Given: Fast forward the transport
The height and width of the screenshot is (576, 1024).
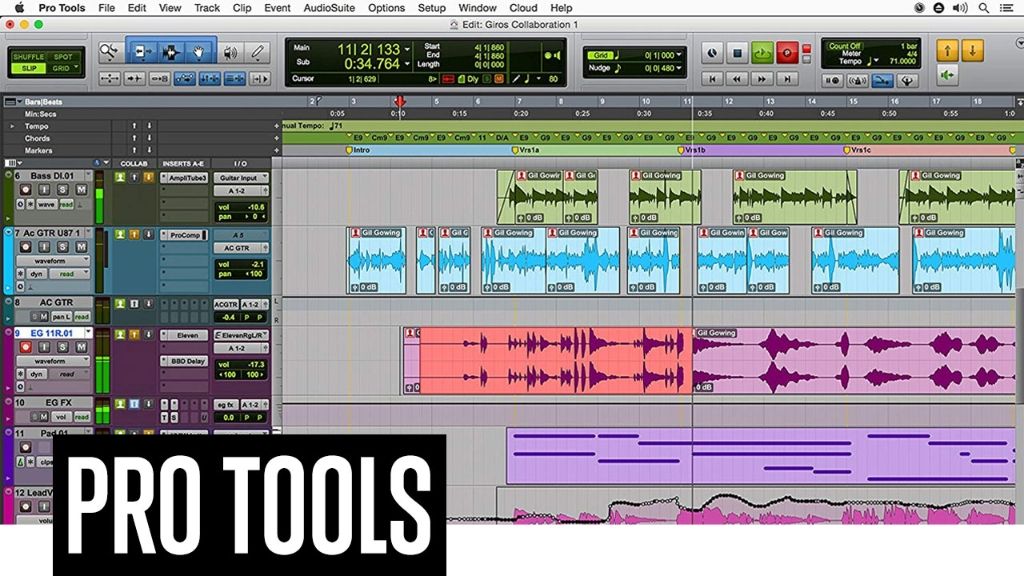Looking at the screenshot, I should (762, 79).
